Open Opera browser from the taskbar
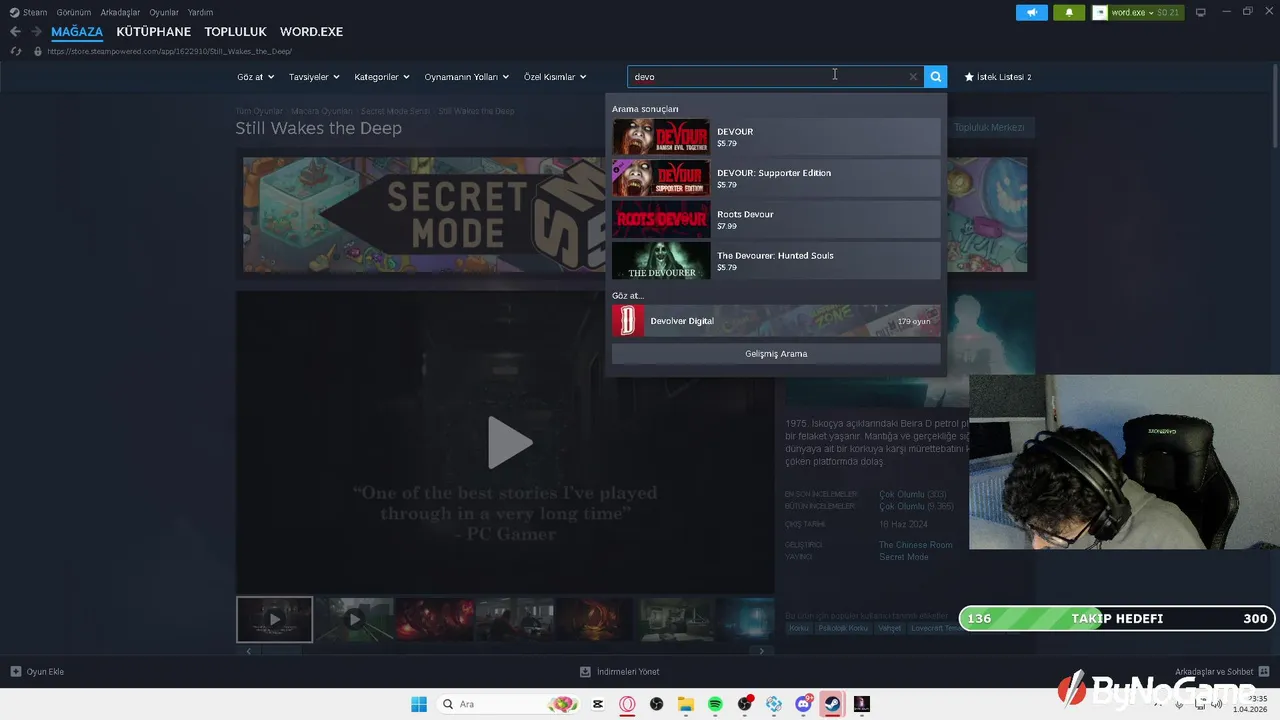 point(627,704)
